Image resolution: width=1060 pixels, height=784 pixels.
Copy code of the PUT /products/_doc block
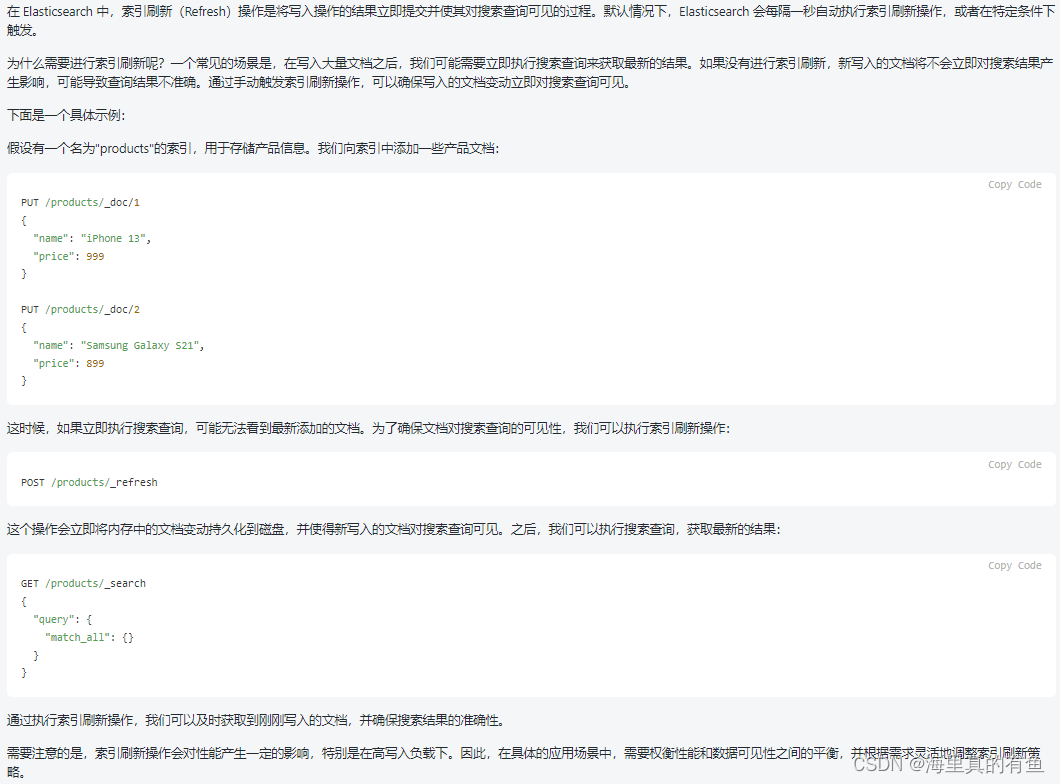(x=1014, y=185)
